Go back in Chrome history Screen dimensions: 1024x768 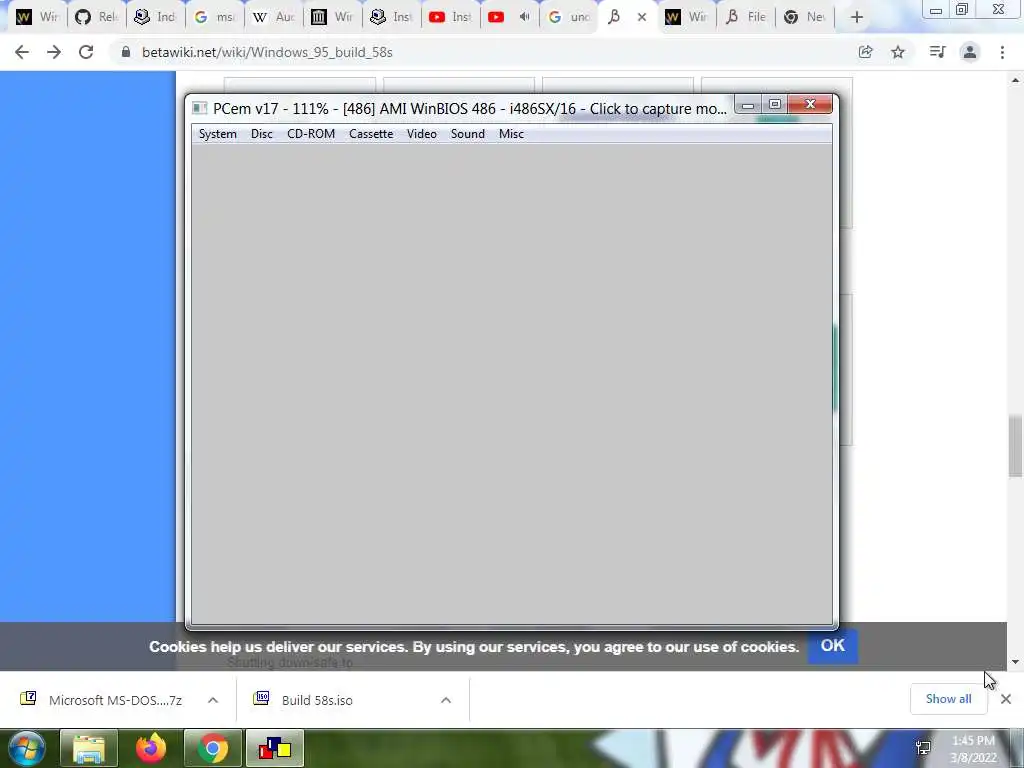[22, 52]
